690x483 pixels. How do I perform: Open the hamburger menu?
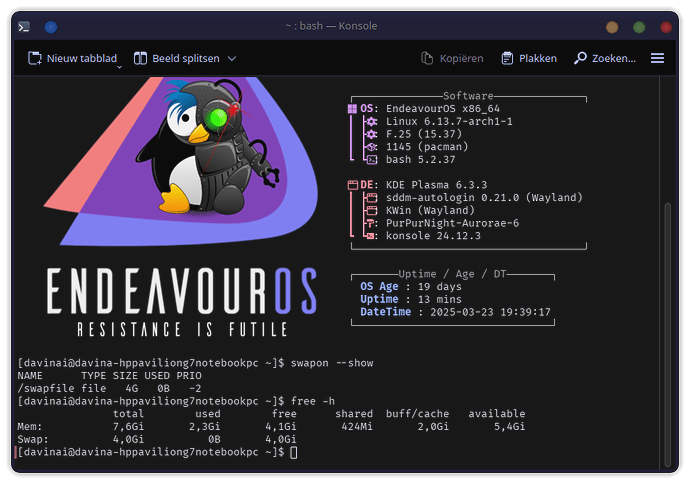pyautogui.click(x=657, y=59)
